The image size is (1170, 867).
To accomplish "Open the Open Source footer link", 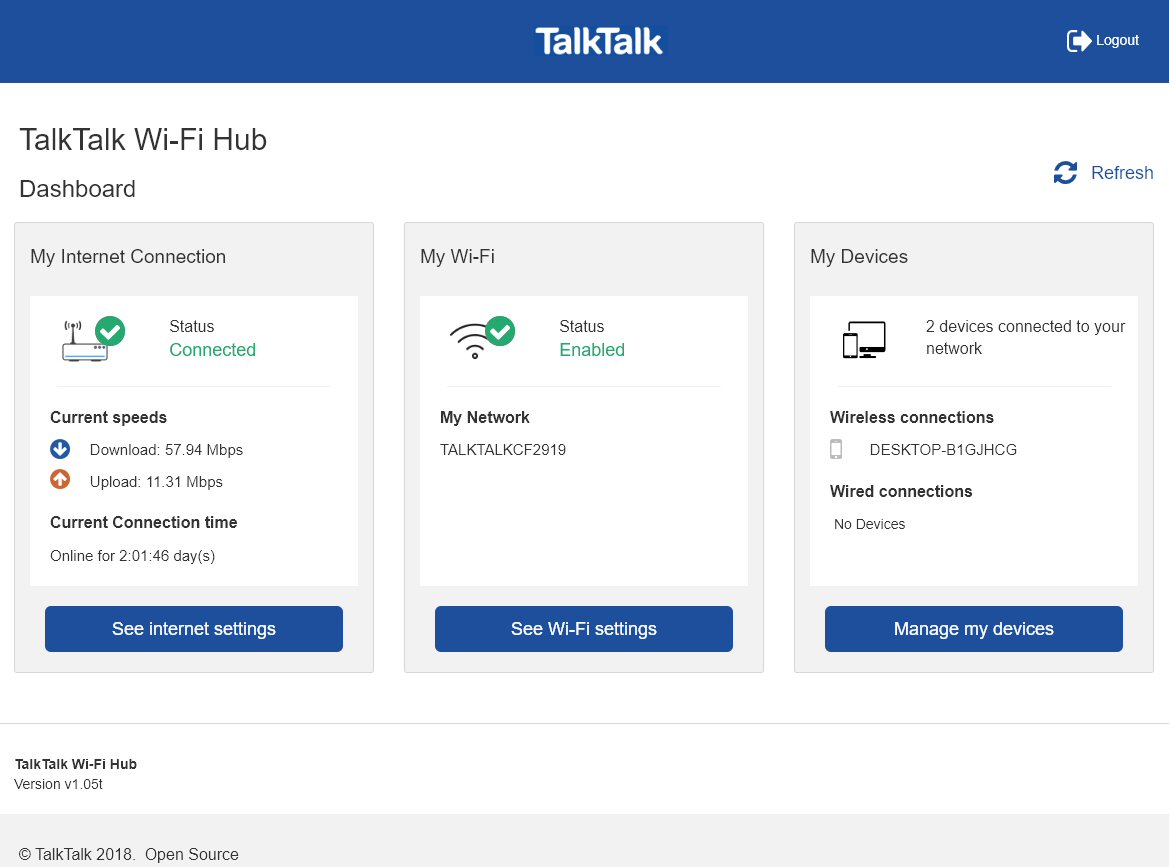I will click(192, 854).
